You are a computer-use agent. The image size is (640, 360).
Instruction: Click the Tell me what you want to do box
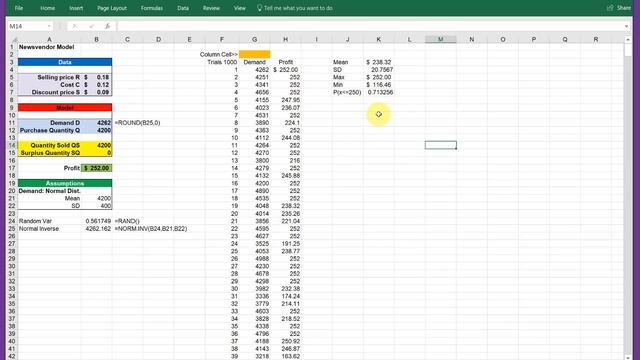(x=295, y=8)
